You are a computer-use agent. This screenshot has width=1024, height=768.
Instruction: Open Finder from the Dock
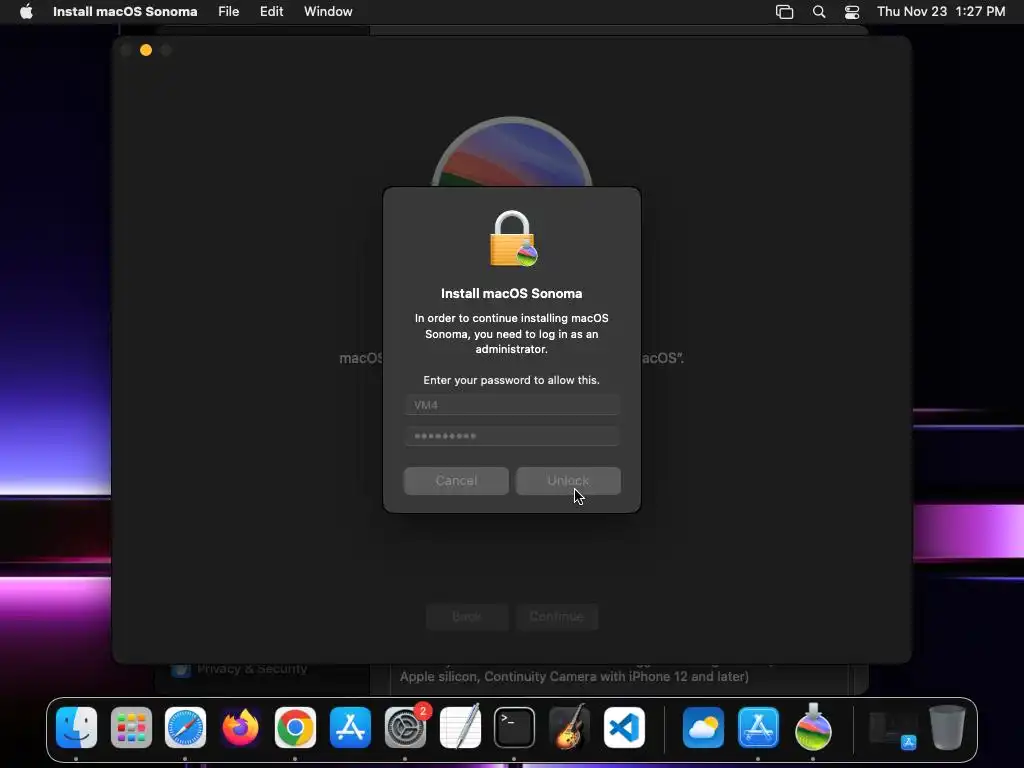(x=76, y=728)
